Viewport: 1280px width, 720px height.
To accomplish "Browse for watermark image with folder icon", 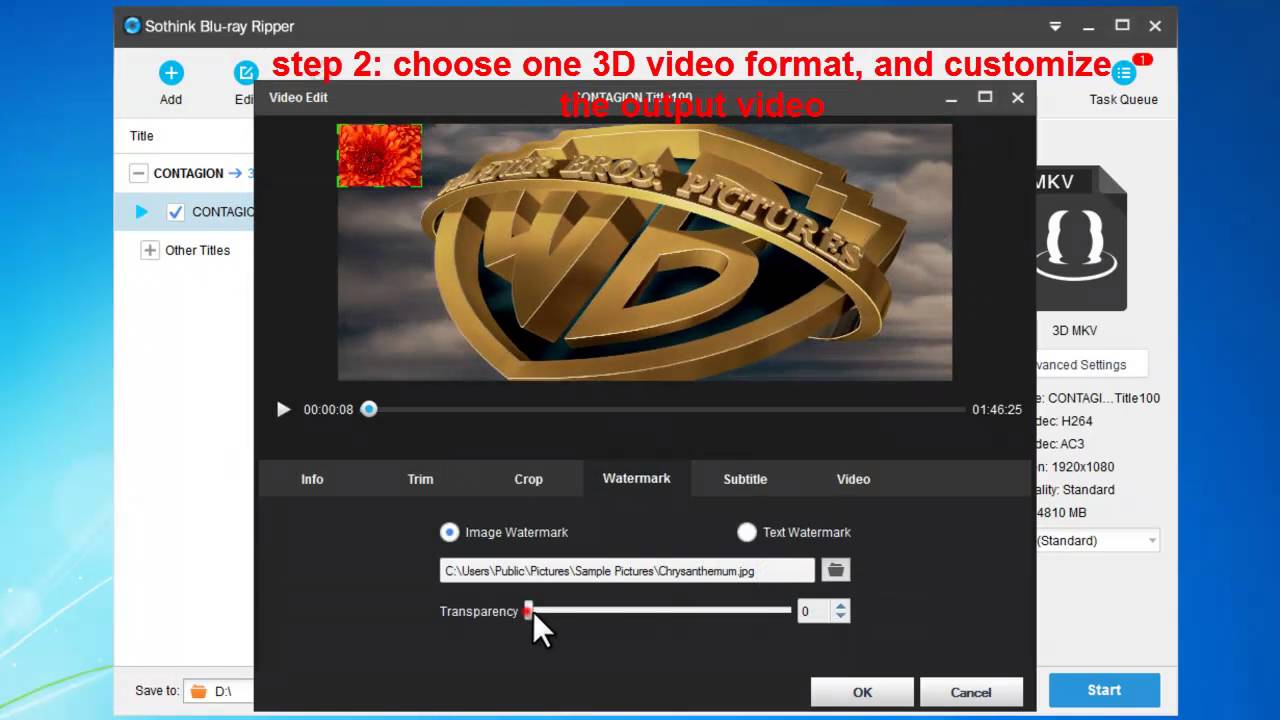I will coord(836,570).
